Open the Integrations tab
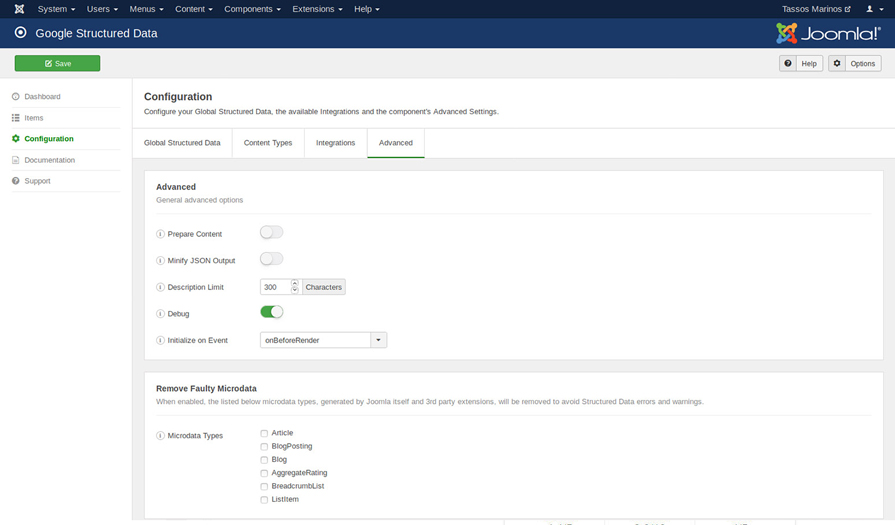This screenshot has width=895, height=525. point(335,143)
